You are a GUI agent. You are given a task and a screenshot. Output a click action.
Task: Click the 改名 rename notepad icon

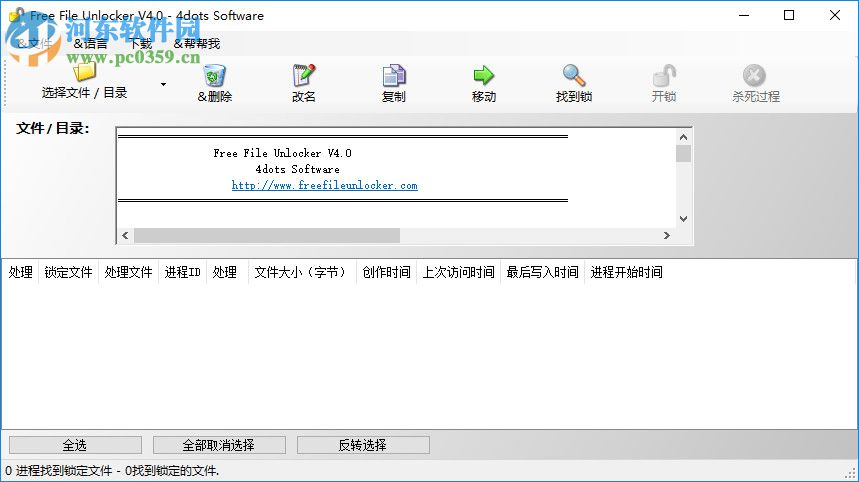tap(303, 75)
